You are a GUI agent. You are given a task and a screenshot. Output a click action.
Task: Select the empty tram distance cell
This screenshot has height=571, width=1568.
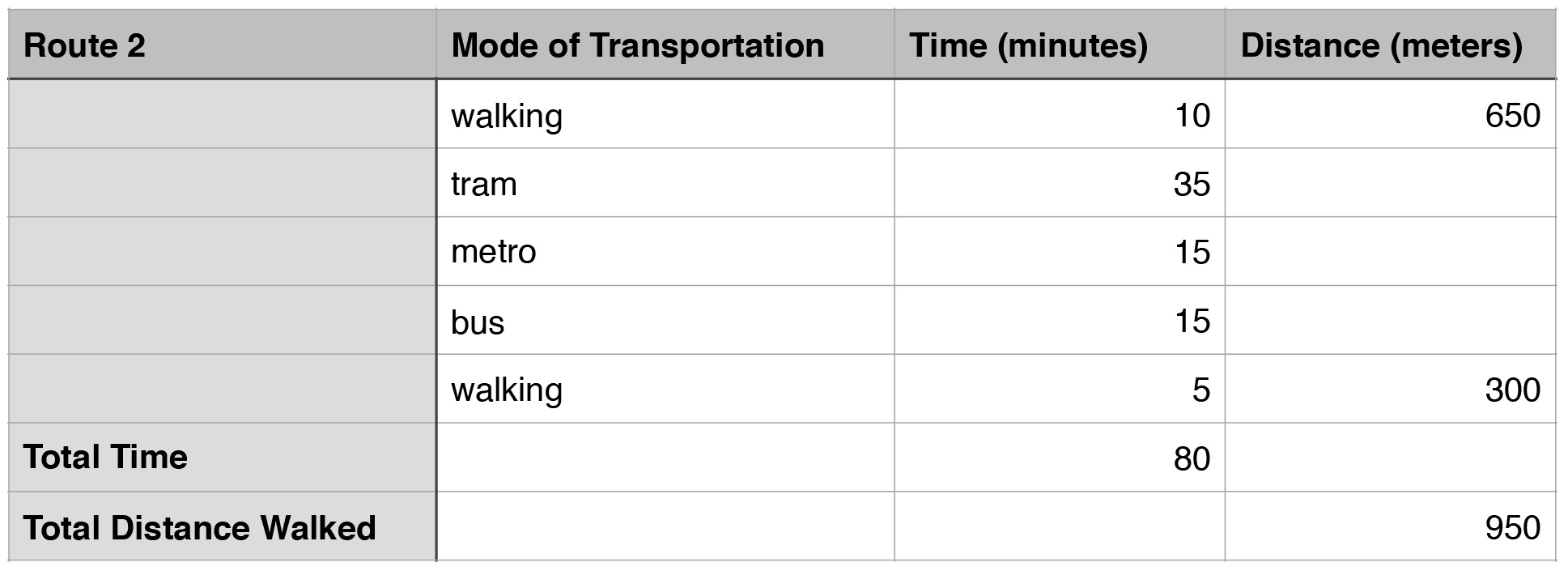tap(1391, 183)
